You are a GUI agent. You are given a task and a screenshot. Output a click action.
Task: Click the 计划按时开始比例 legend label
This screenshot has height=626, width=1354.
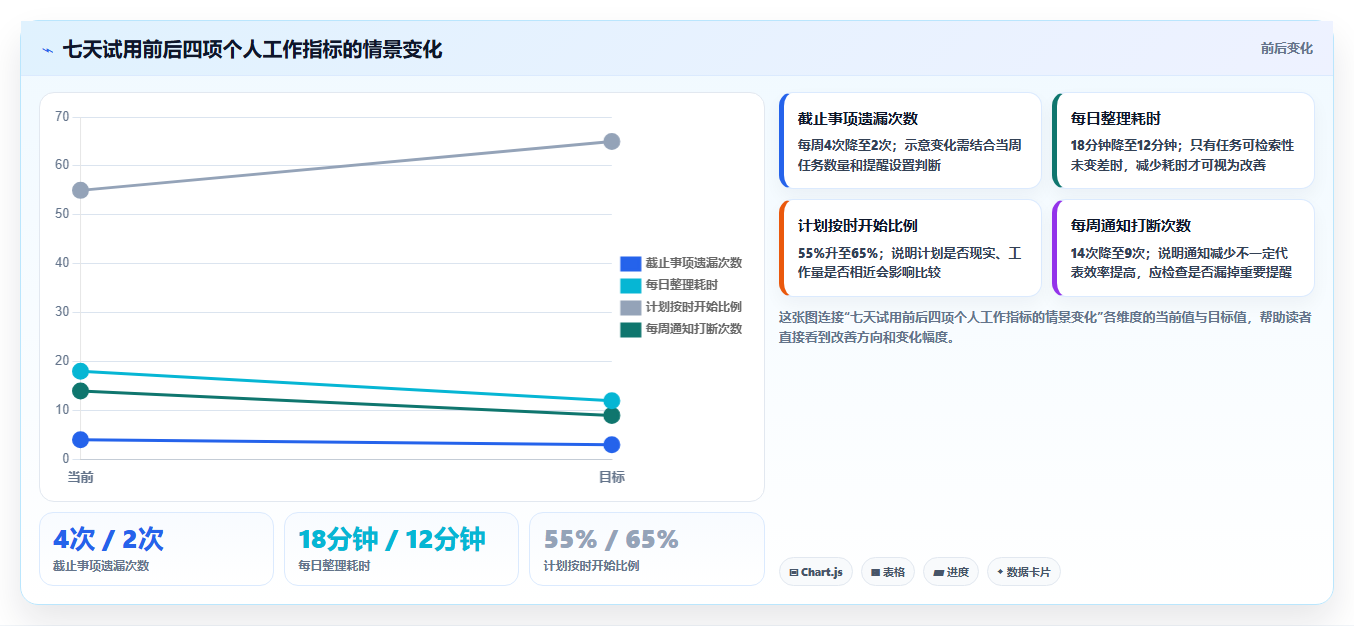tap(693, 307)
